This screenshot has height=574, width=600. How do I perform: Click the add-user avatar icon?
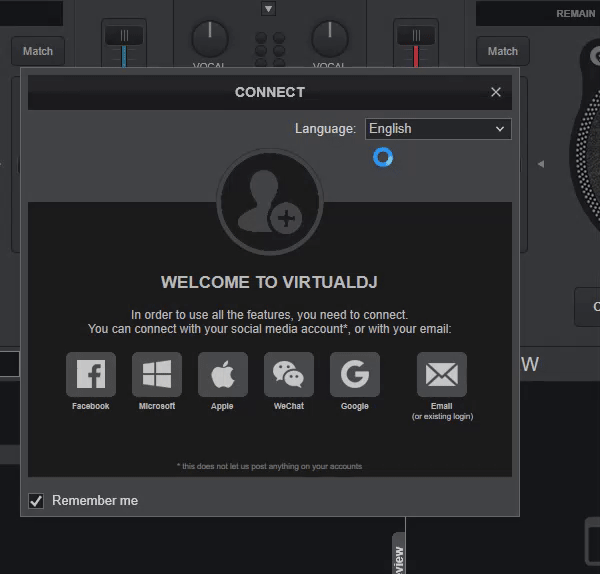point(270,202)
